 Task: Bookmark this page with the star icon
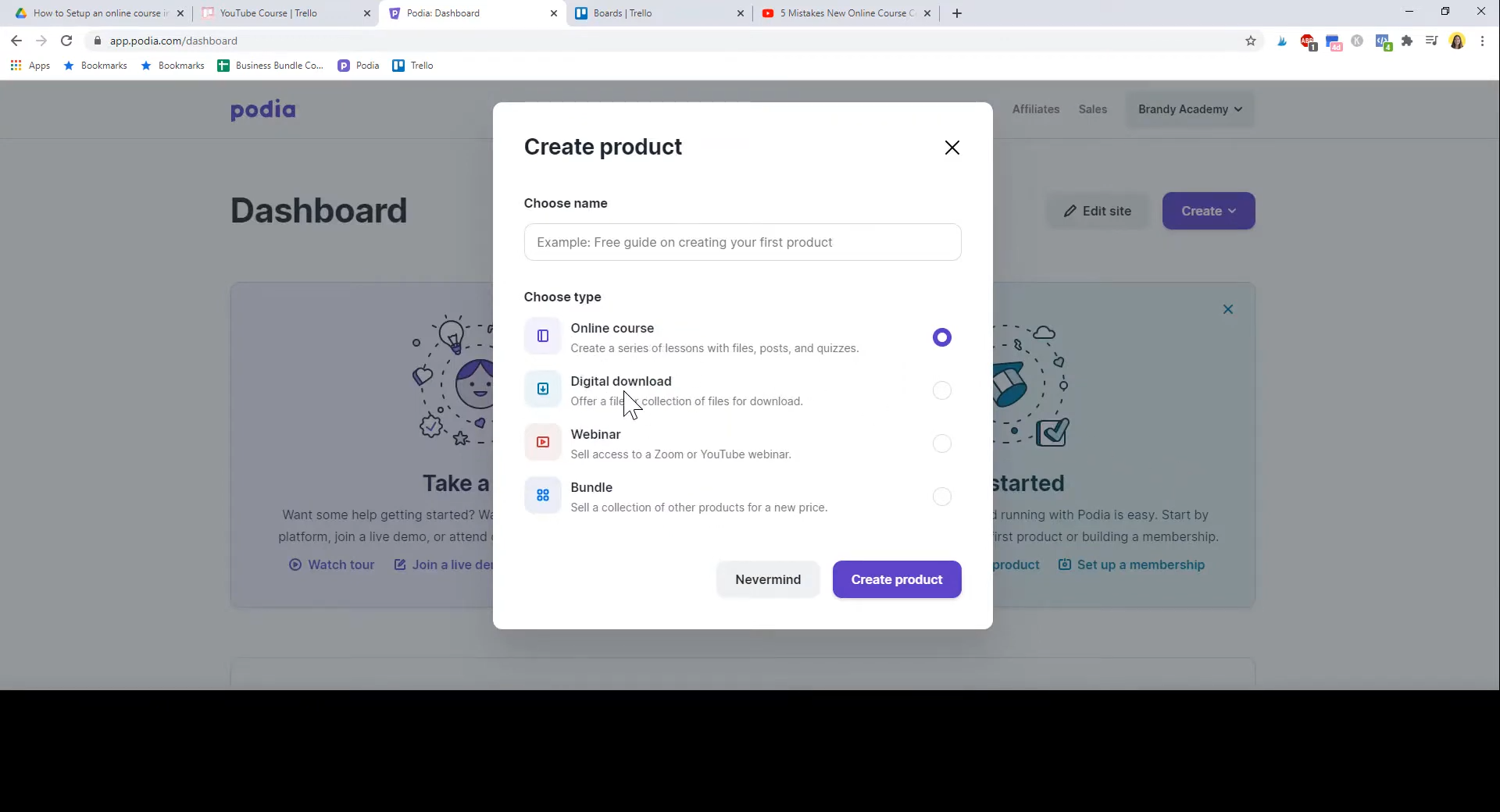pos(1251,41)
